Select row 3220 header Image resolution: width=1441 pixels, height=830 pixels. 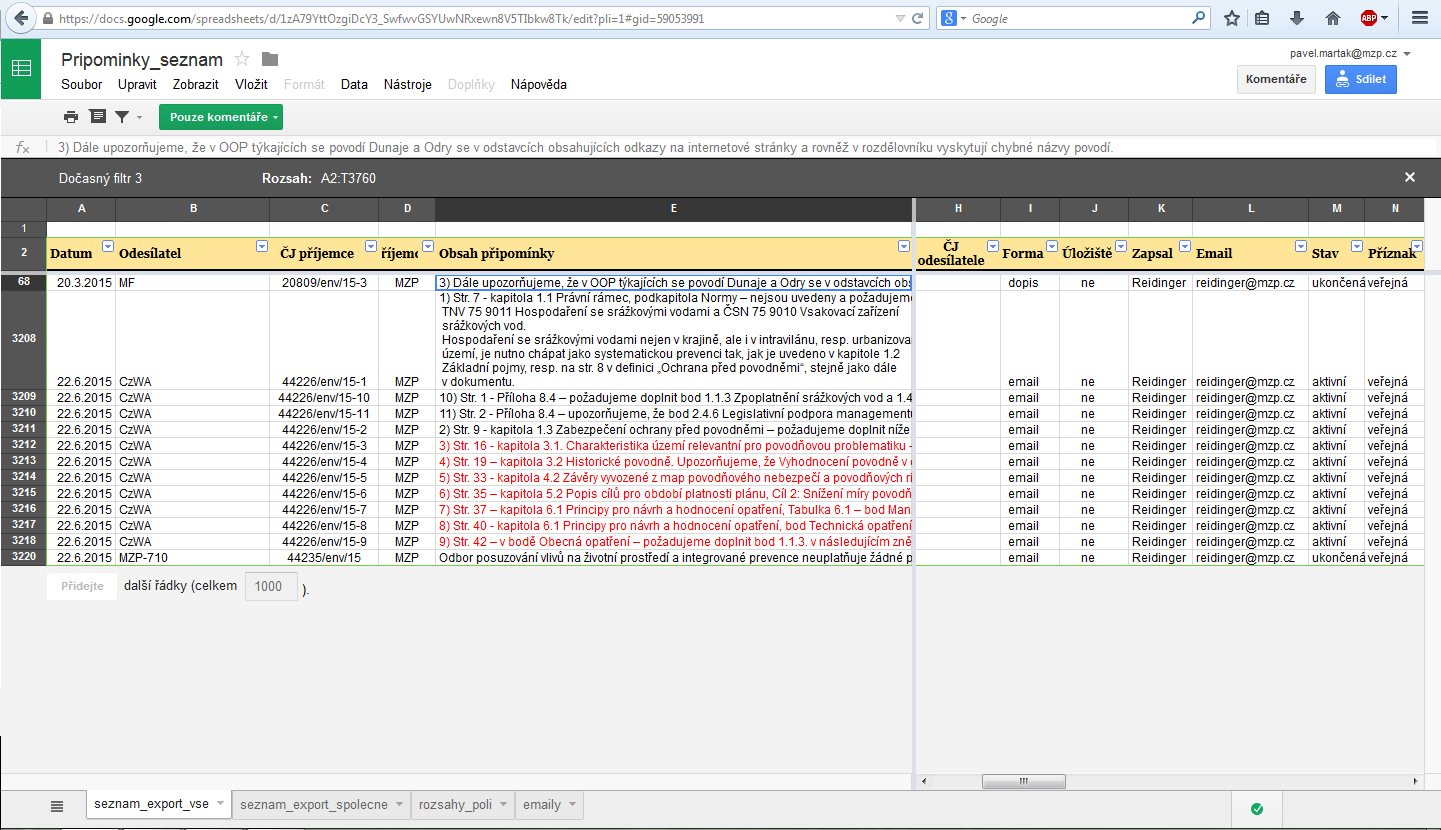coord(24,557)
